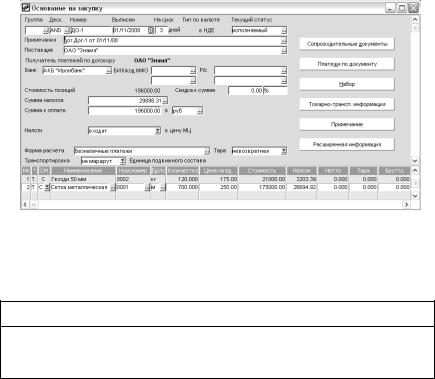This screenshot has width=435, height=379.
Task: Click the Примечания text field
Action: coord(172,41)
